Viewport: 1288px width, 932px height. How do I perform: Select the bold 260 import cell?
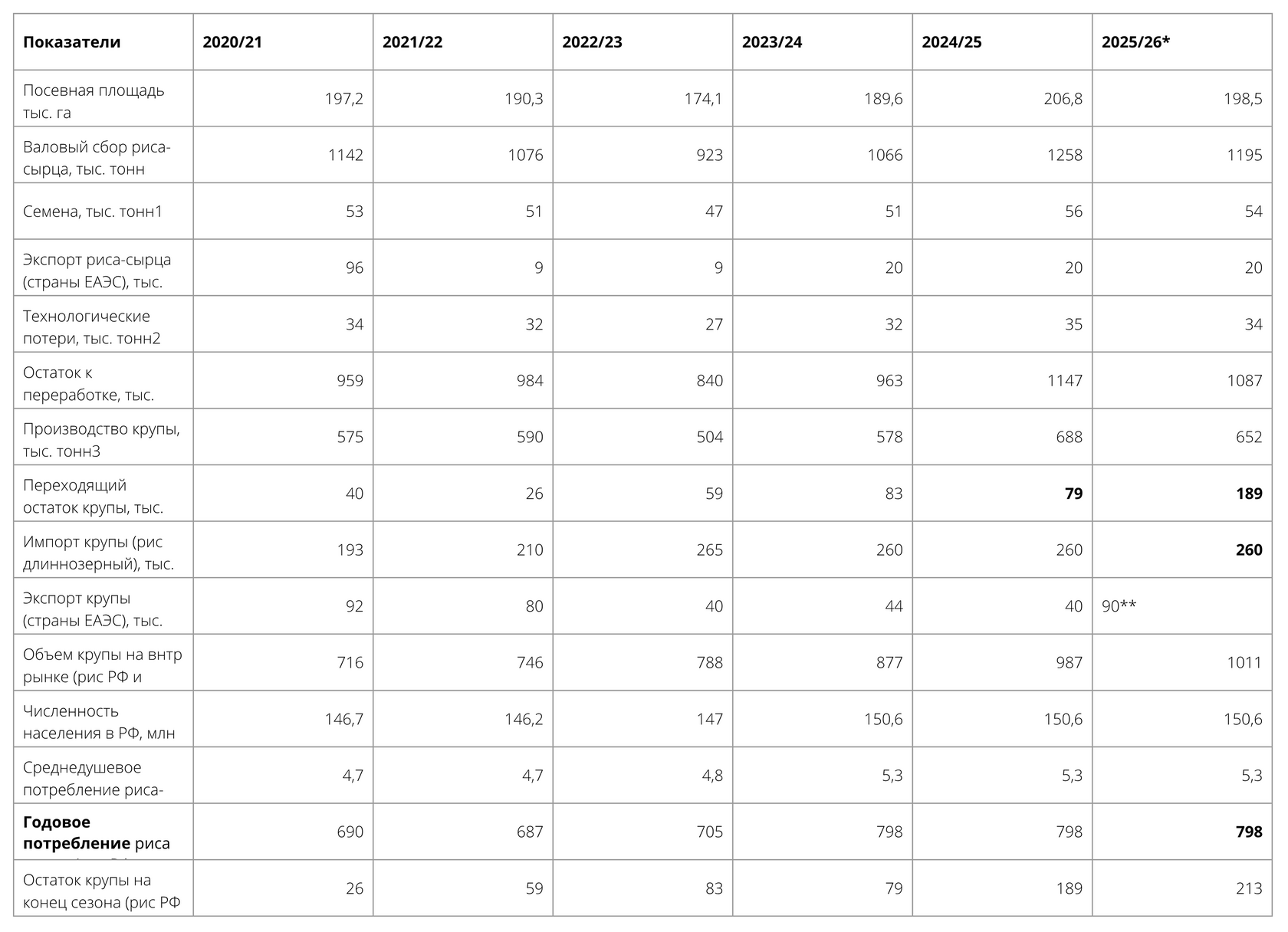pos(1248,550)
